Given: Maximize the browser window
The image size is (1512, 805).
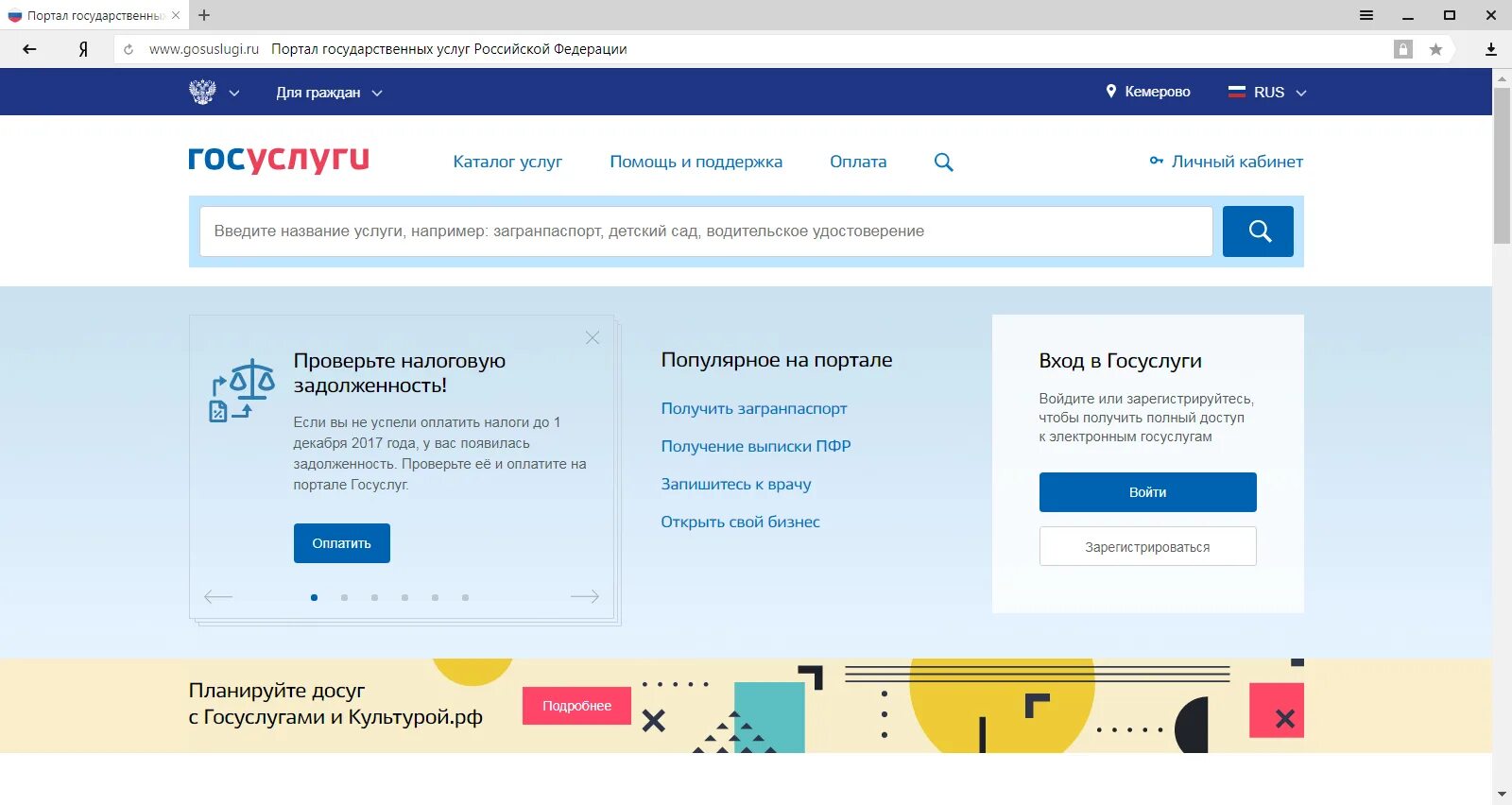Looking at the screenshot, I should (x=1450, y=15).
